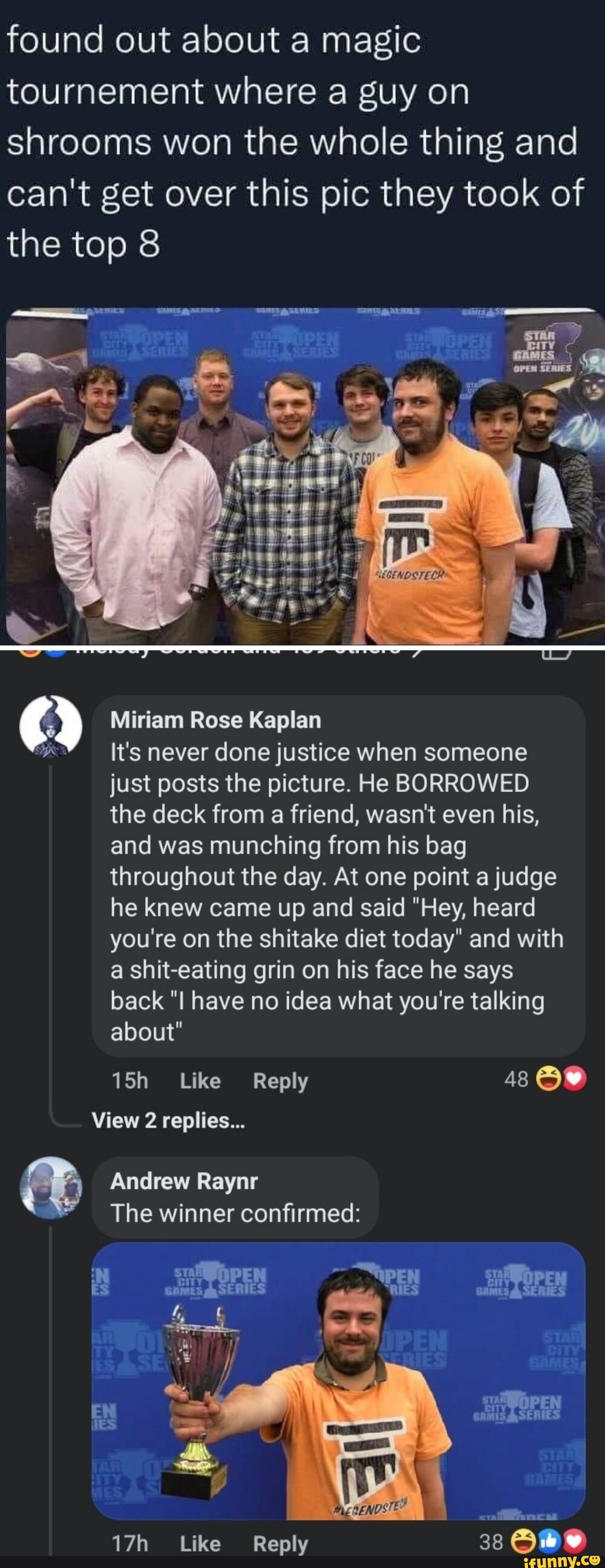
Task: Click Andrew Raynr's profile picture
Action: [51, 1186]
